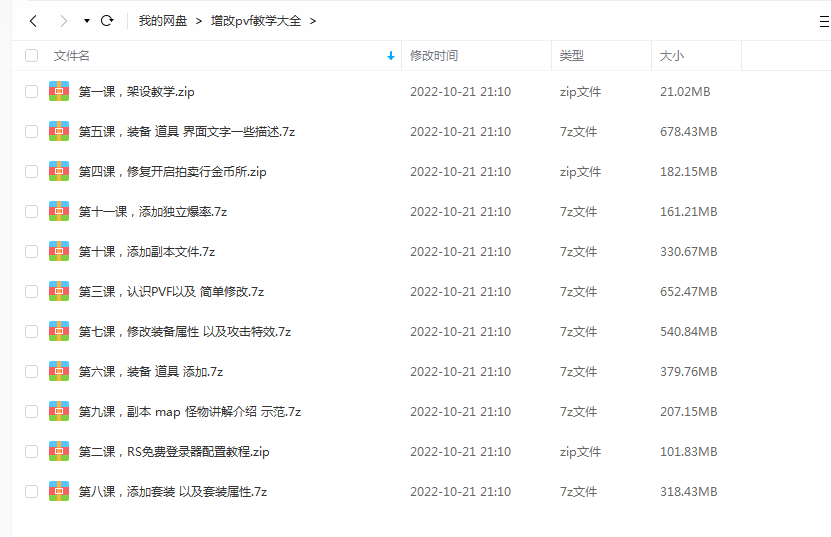
Task: Check the box for 第五课 file
Action: (32, 131)
